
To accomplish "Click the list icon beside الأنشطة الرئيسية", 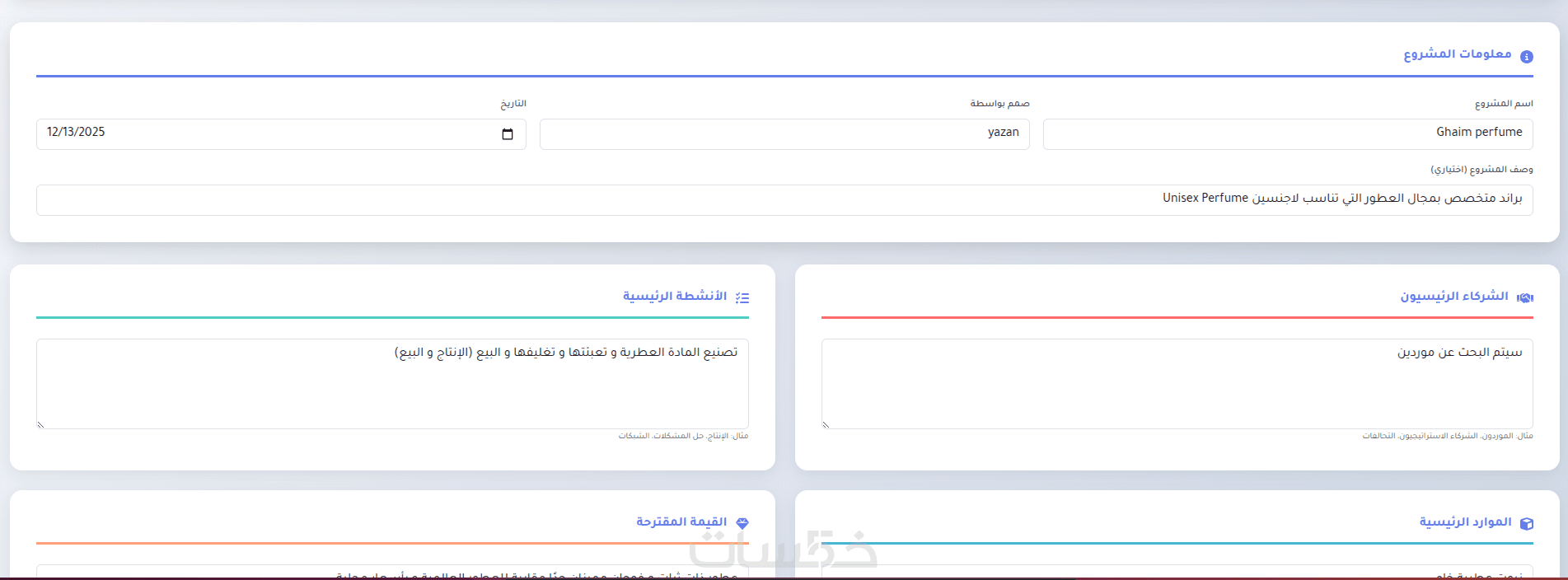I will (x=742, y=297).
